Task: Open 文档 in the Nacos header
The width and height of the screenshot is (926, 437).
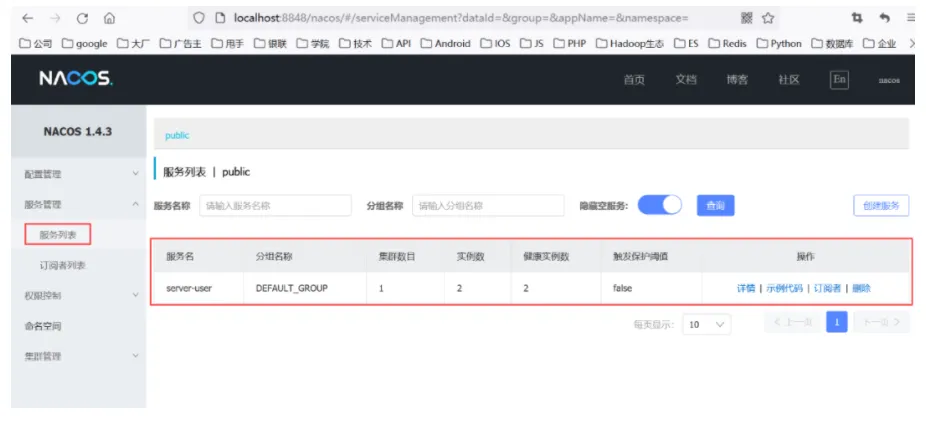Action: click(x=686, y=80)
